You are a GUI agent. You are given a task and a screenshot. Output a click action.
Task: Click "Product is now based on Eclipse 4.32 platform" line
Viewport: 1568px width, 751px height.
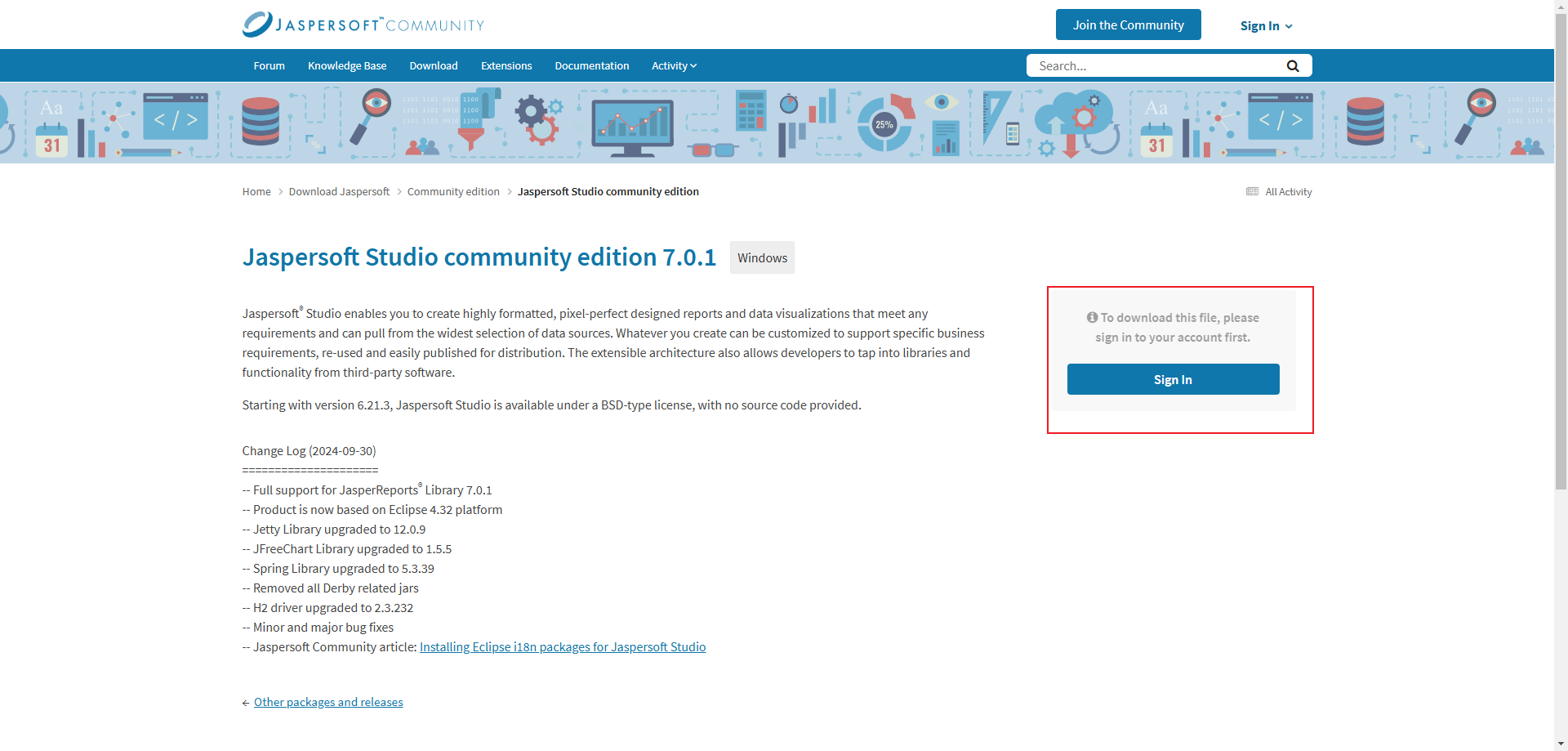(x=372, y=510)
